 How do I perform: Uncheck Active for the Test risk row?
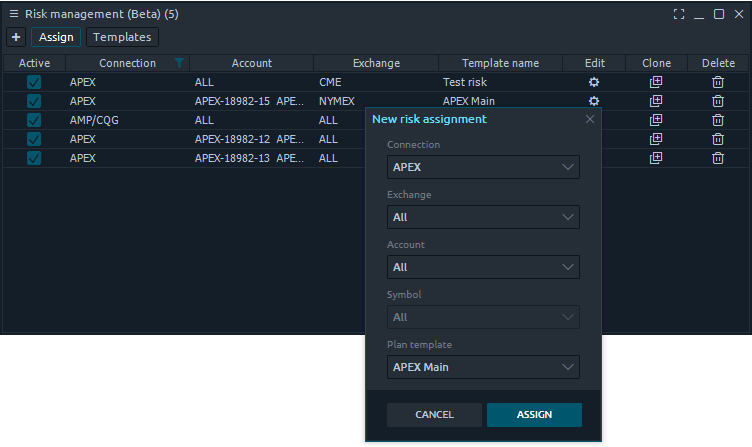34,82
